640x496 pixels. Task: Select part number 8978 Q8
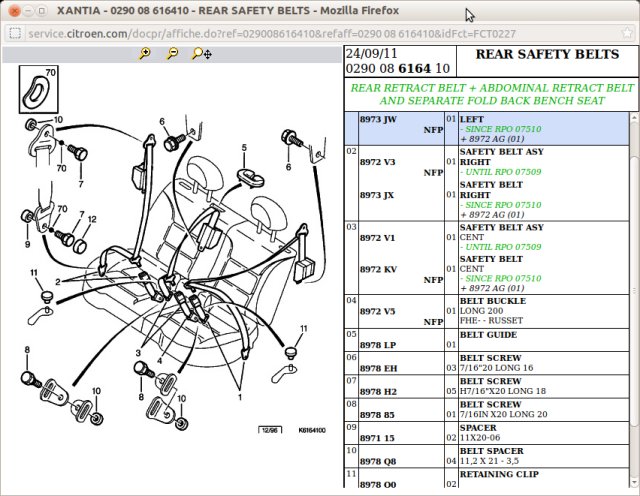tap(378, 461)
